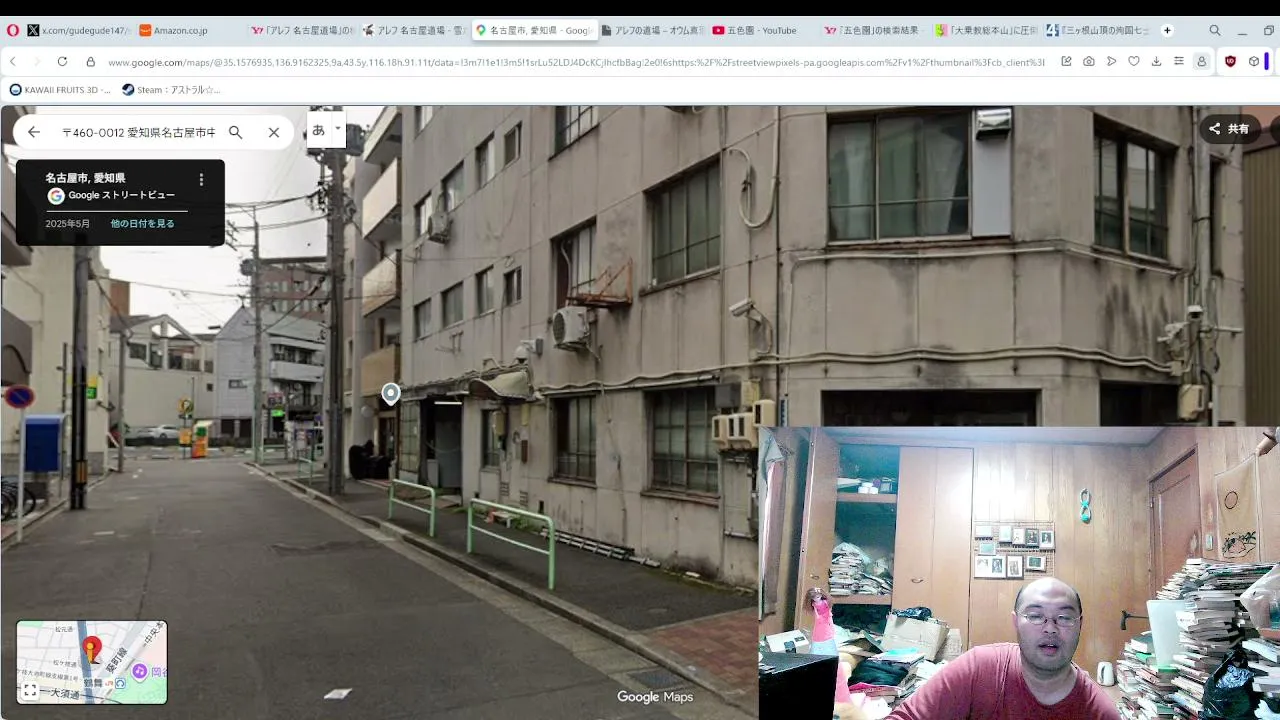Click the padlock site security icon
Image resolution: width=1280 pixels, height=720 pixels.
pyautogui.click(x=90, y=62)
